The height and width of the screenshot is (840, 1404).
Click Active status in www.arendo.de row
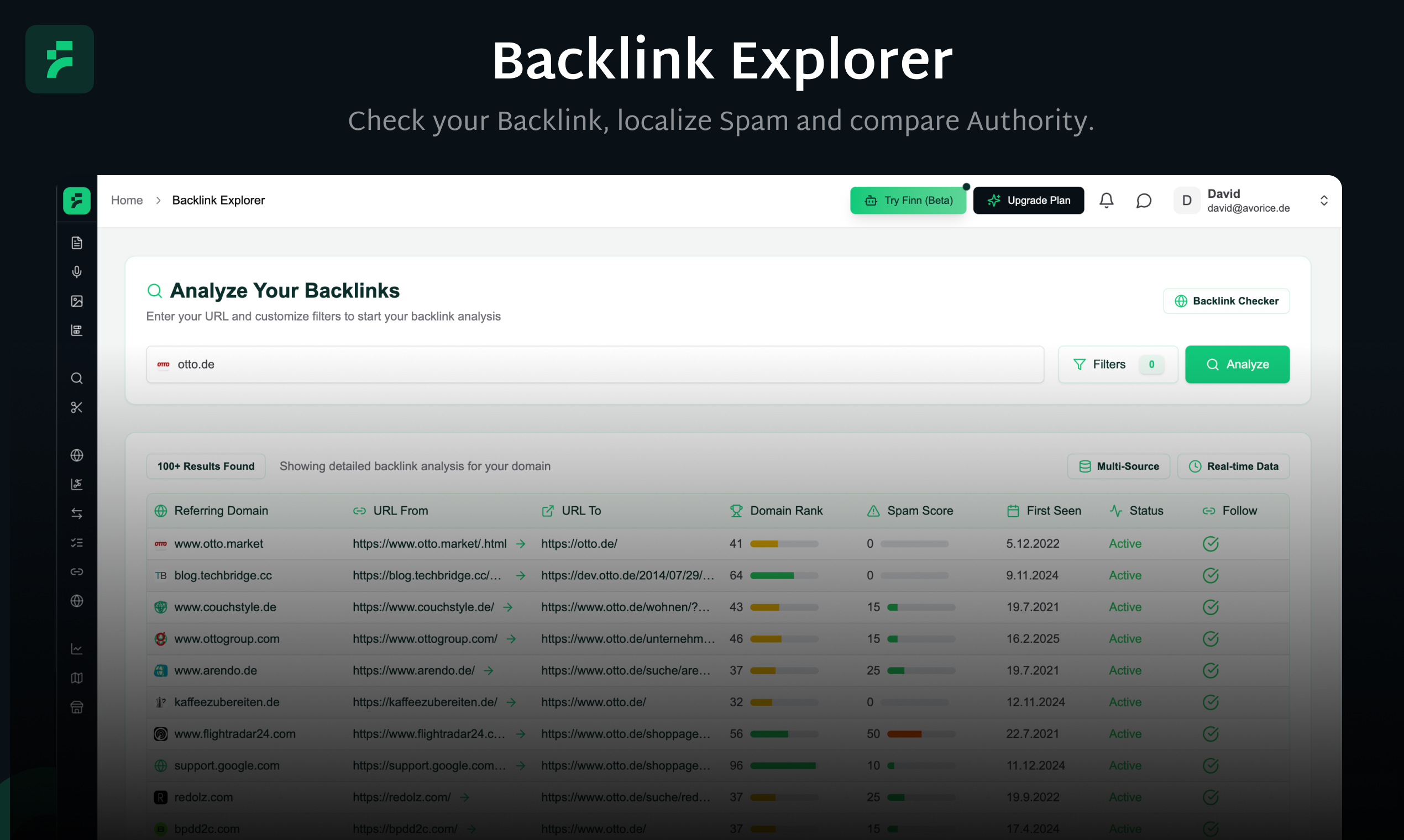[1125, 671]
